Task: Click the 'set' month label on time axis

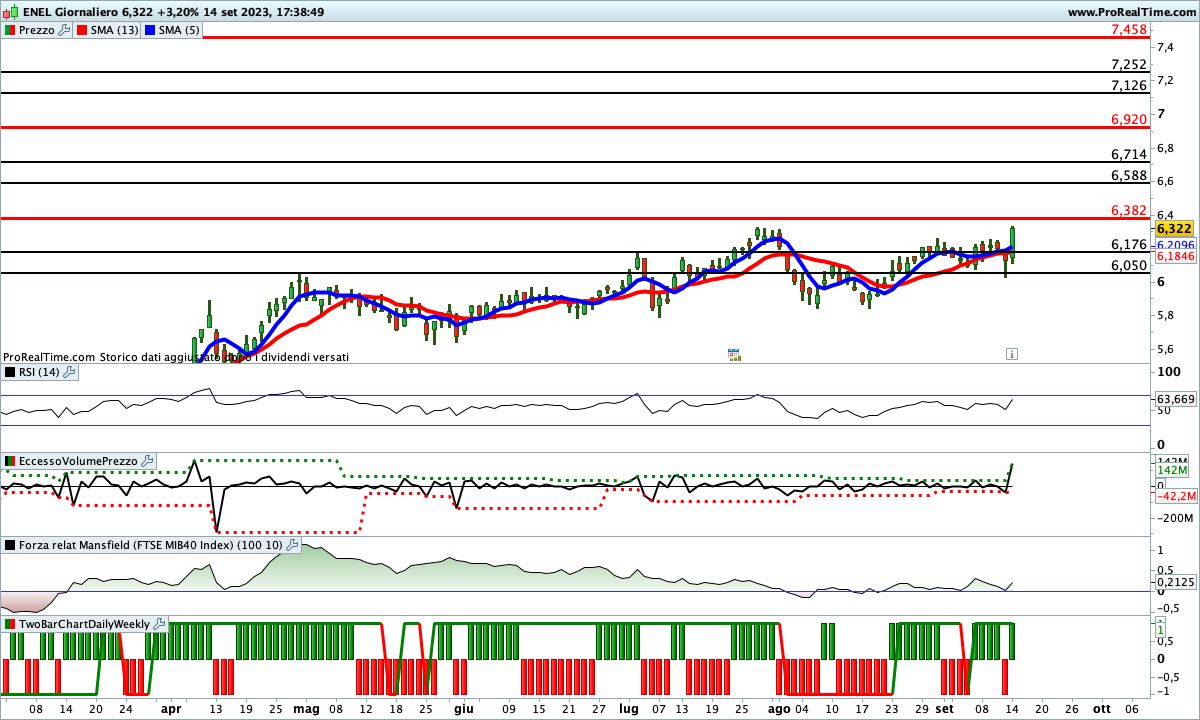Action: point(944,708)
